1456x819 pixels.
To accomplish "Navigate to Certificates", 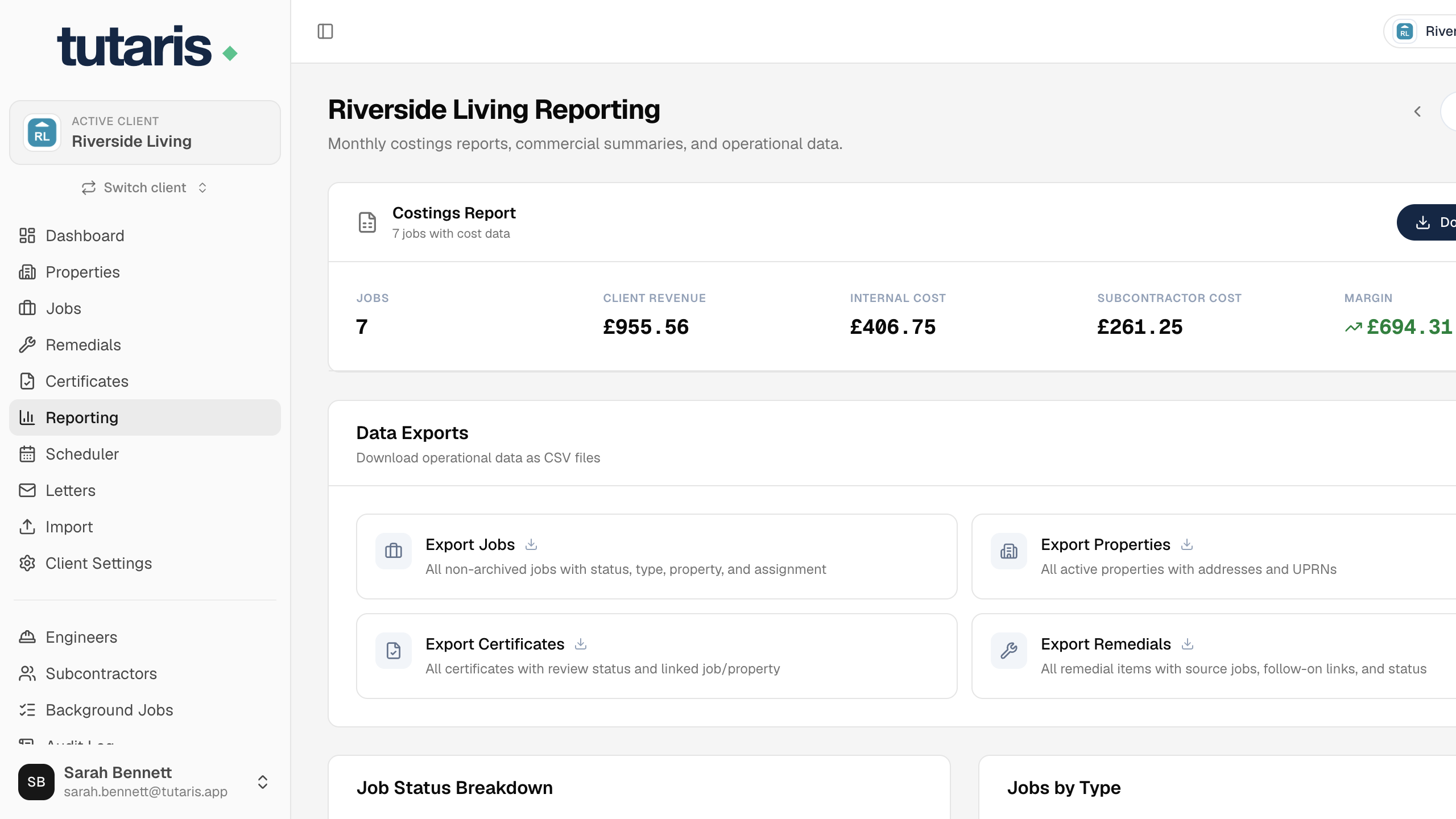I will (145, 381).
